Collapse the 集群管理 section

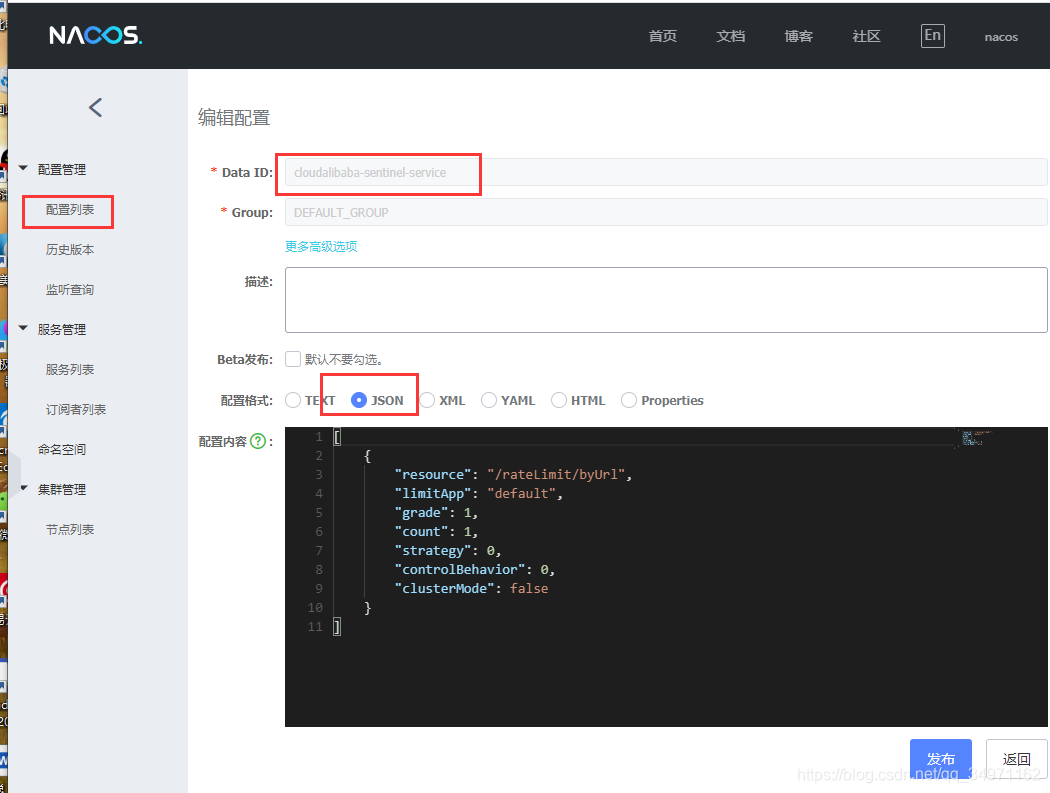pos(23,488)
